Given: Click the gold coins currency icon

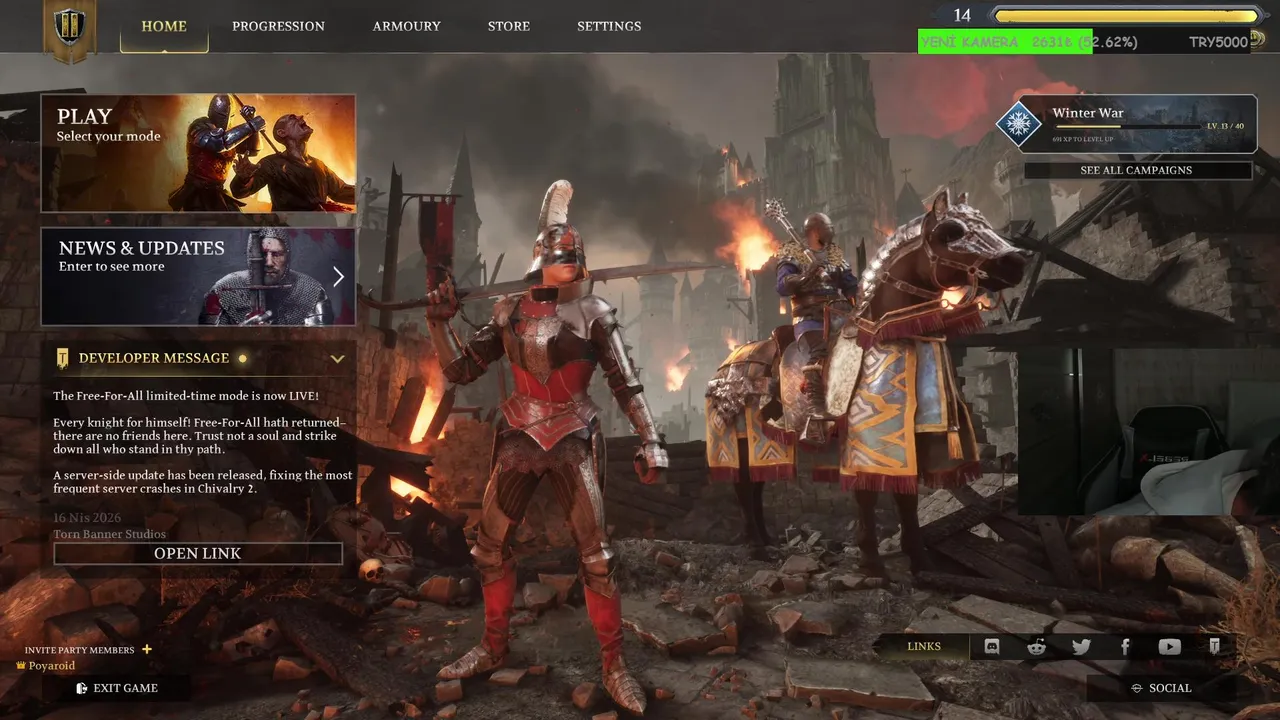Looking at the screenshot, I should 1256,39.
